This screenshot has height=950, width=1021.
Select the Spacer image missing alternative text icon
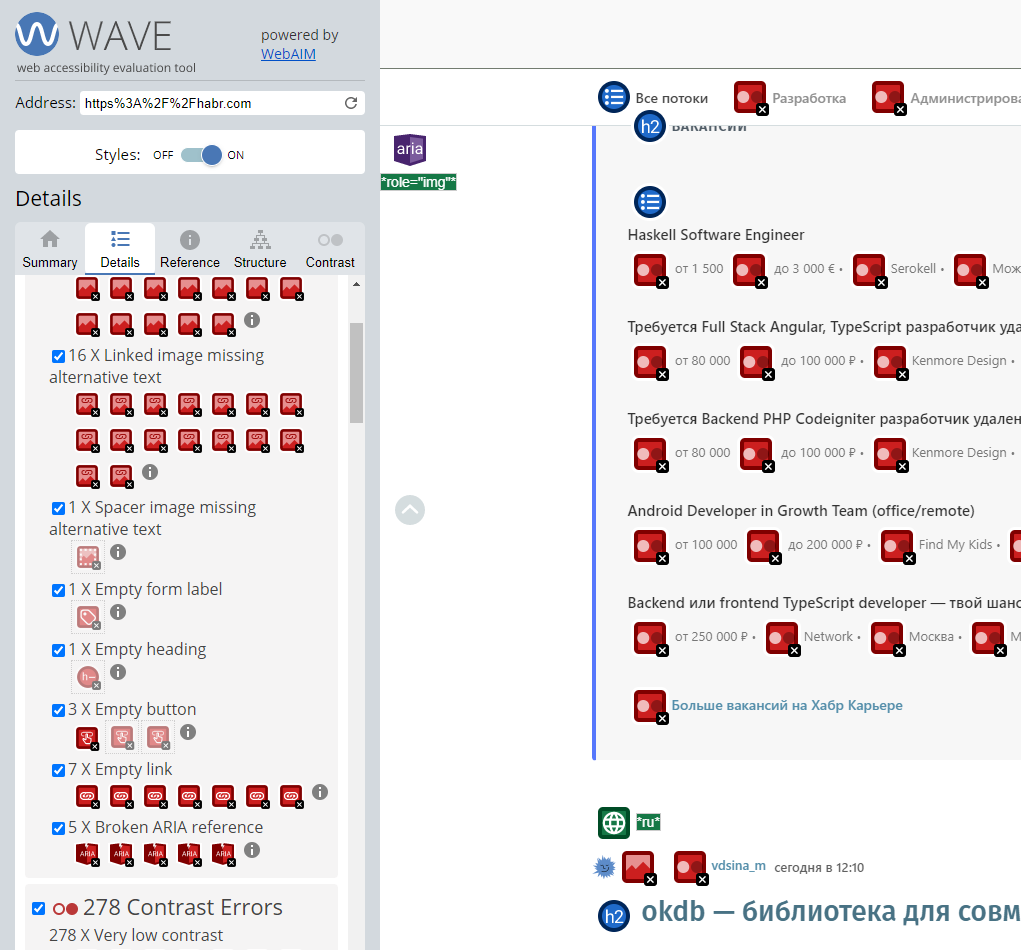coord(88,557)
